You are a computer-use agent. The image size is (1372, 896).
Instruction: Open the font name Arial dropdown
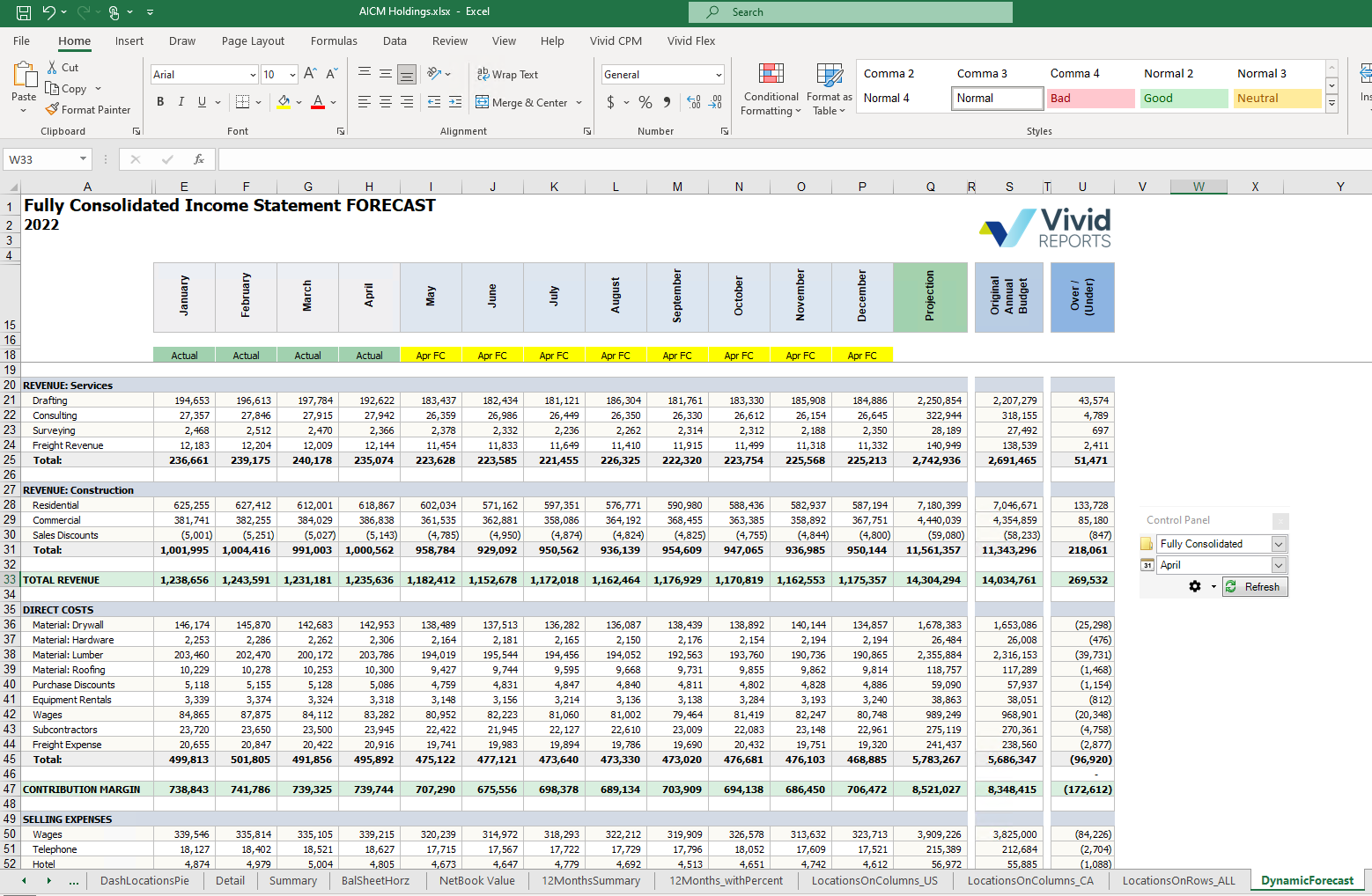click(253, 75)
